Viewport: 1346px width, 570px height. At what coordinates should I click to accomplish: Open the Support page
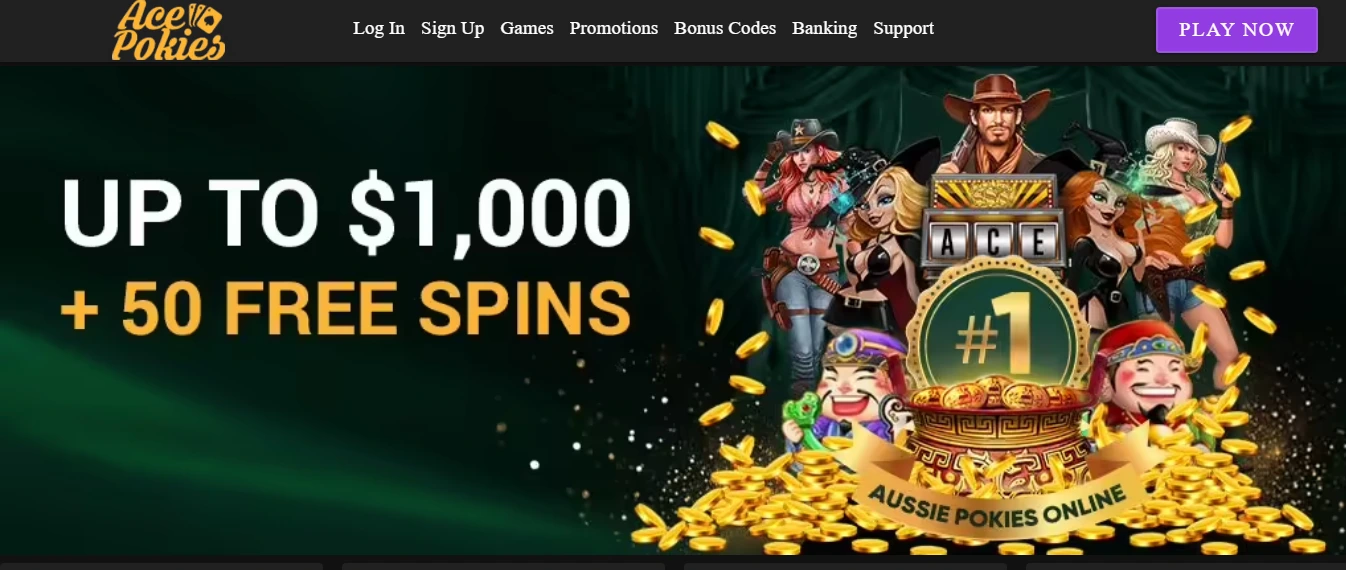click(903, 29)
